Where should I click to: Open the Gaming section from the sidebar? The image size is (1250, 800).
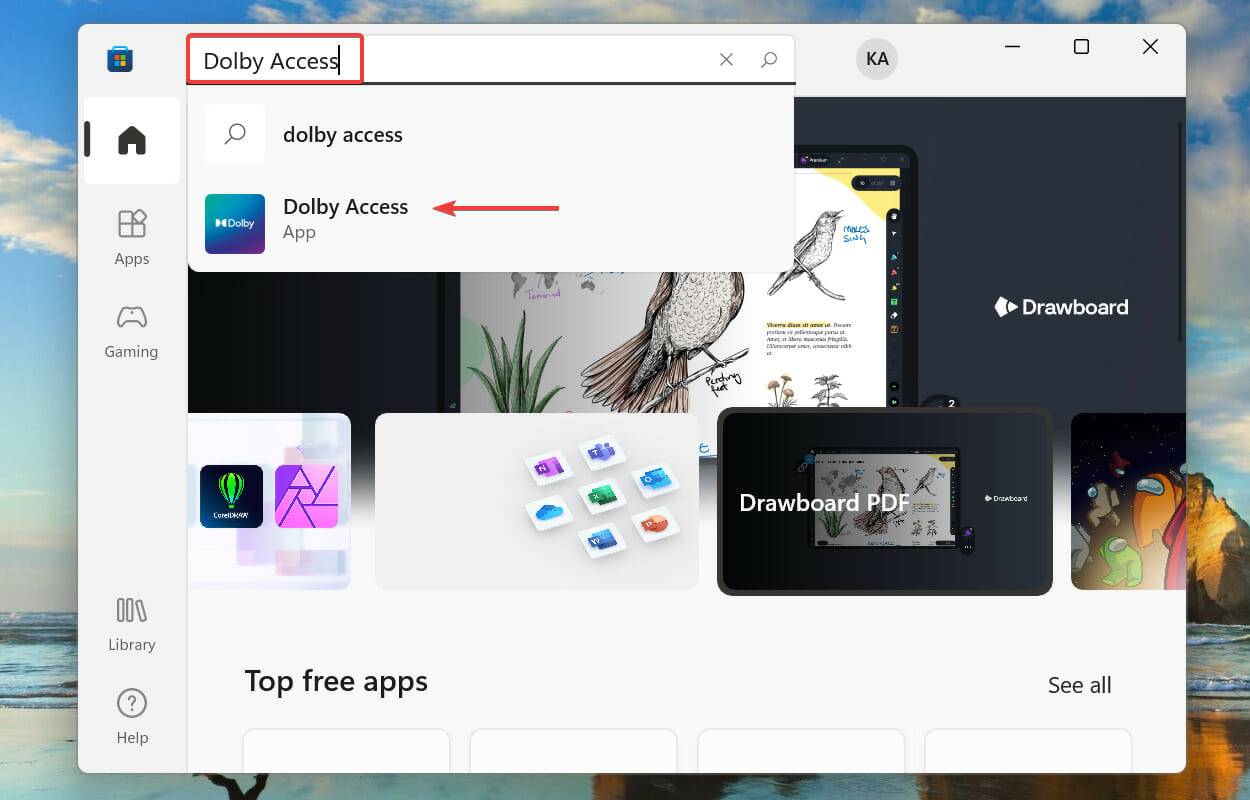pos(131,330)
